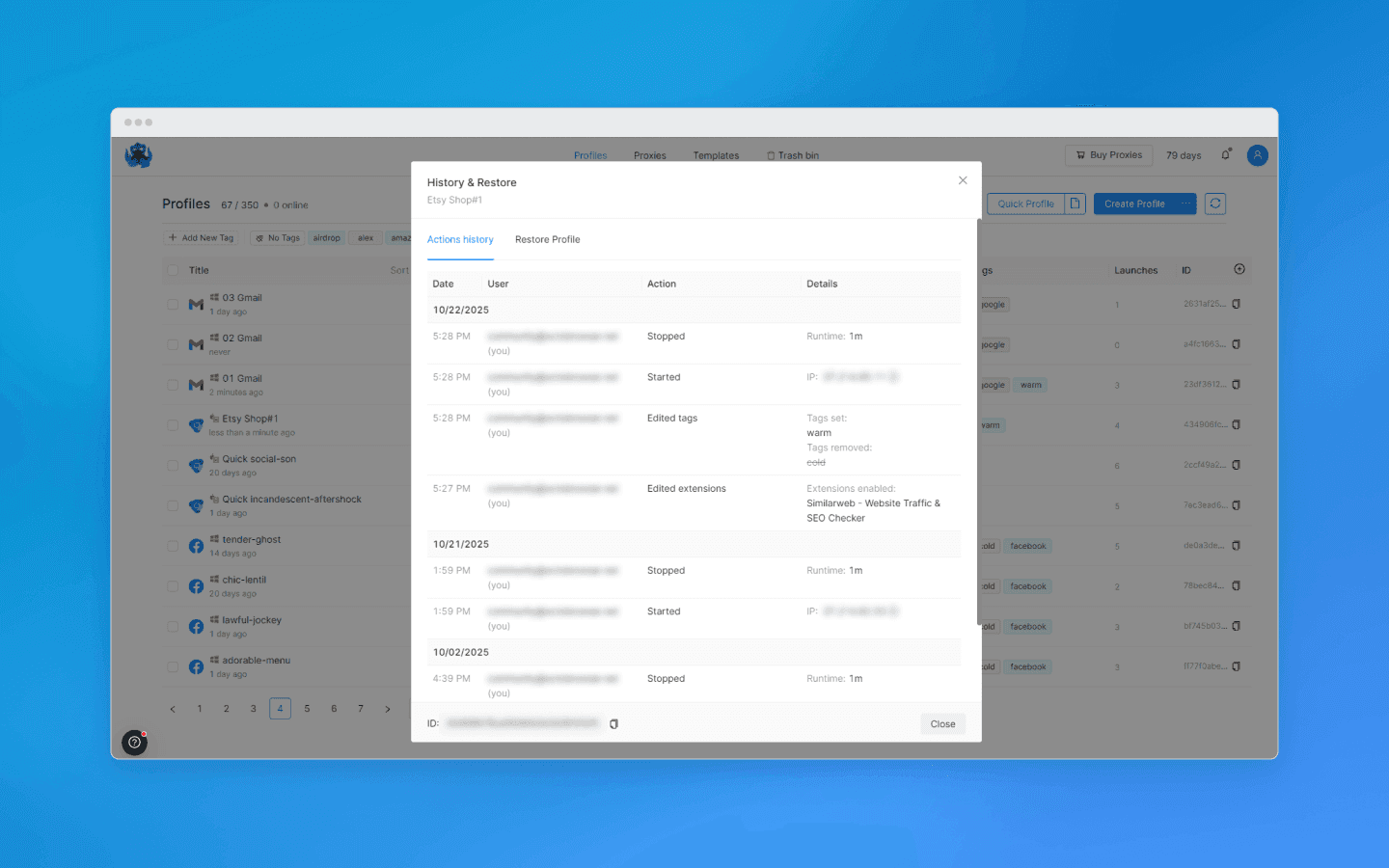
Task: Click the Add New Tag button
Action: 202,238
